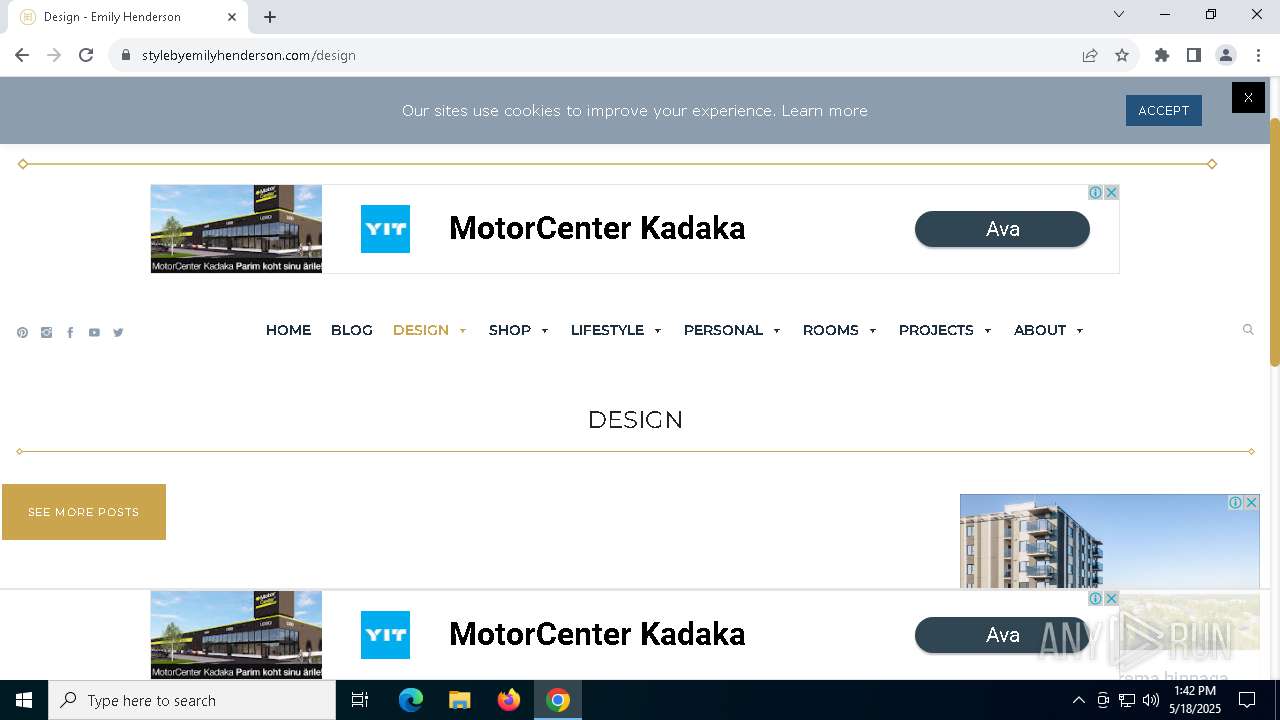Open the taskbar clock showing 1:42 PM
This screenshot has height=720, width=1280.
point(1195,700)
